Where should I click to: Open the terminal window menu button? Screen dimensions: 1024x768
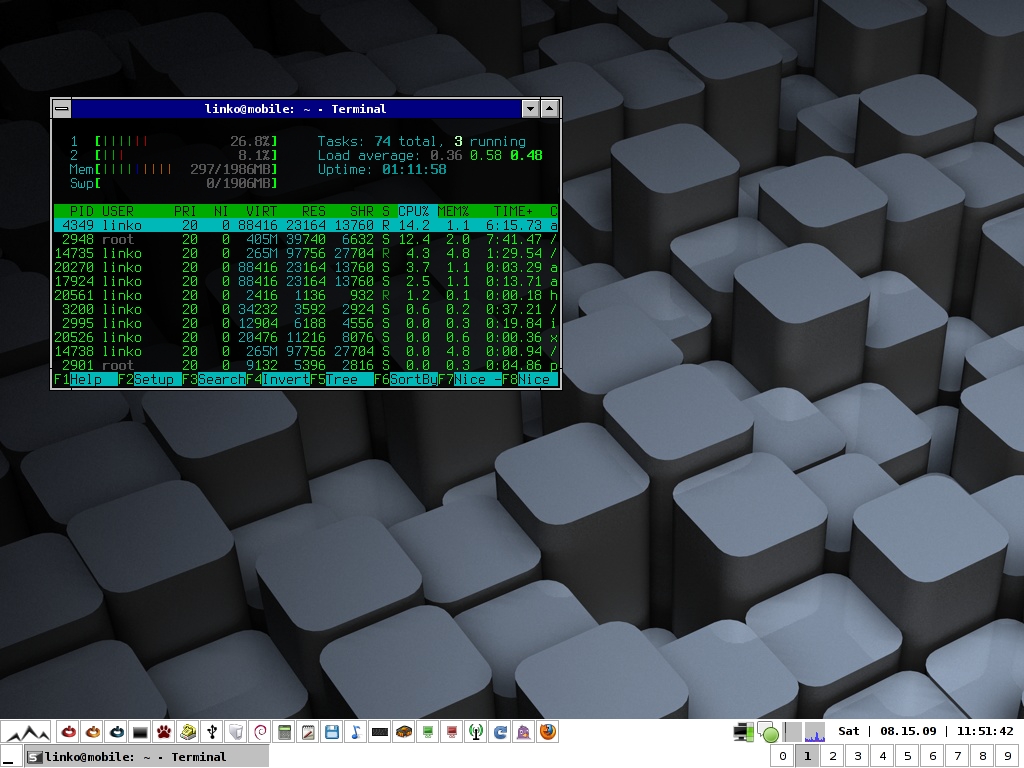(61, 108)
